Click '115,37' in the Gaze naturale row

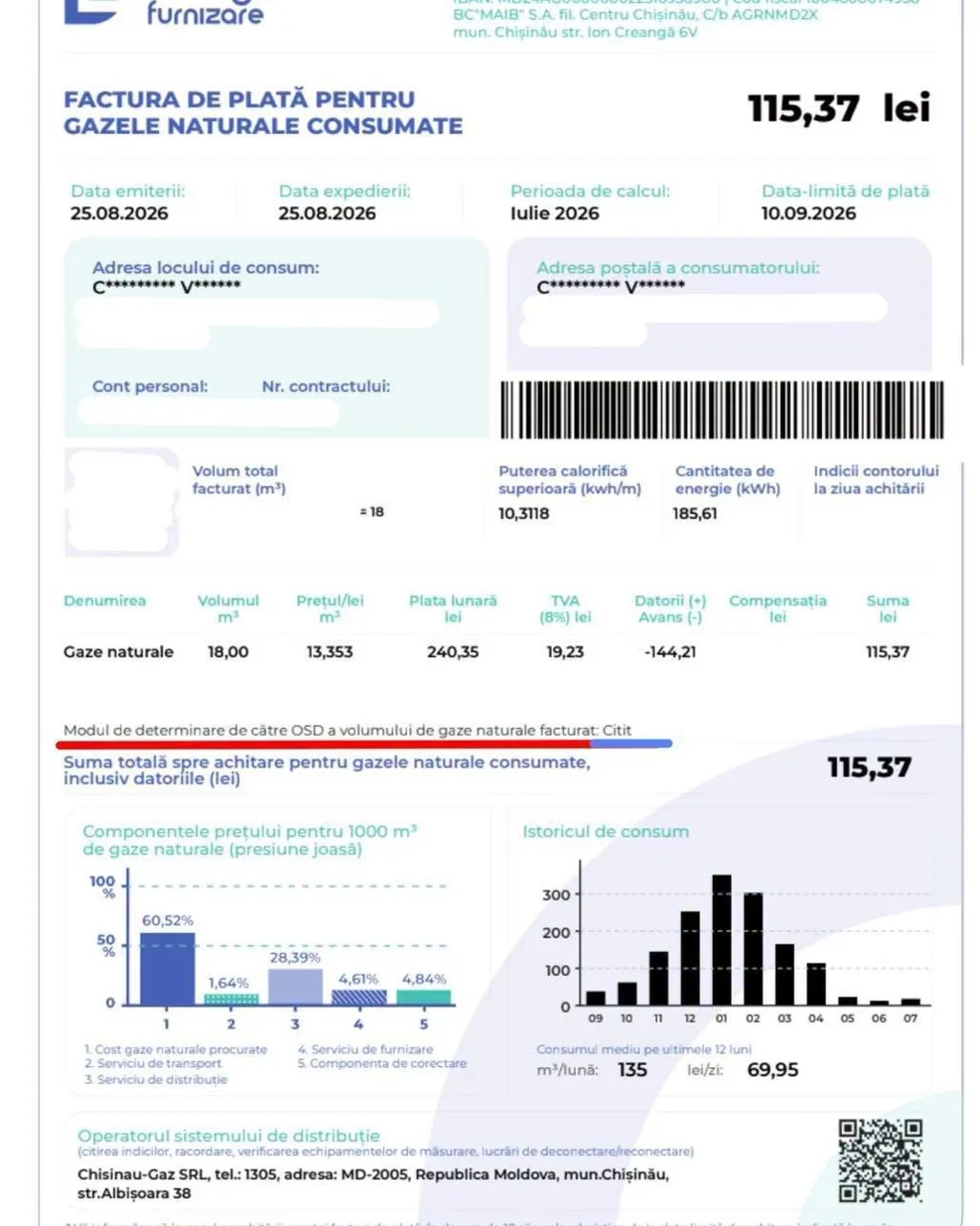[x=888, y=652]
